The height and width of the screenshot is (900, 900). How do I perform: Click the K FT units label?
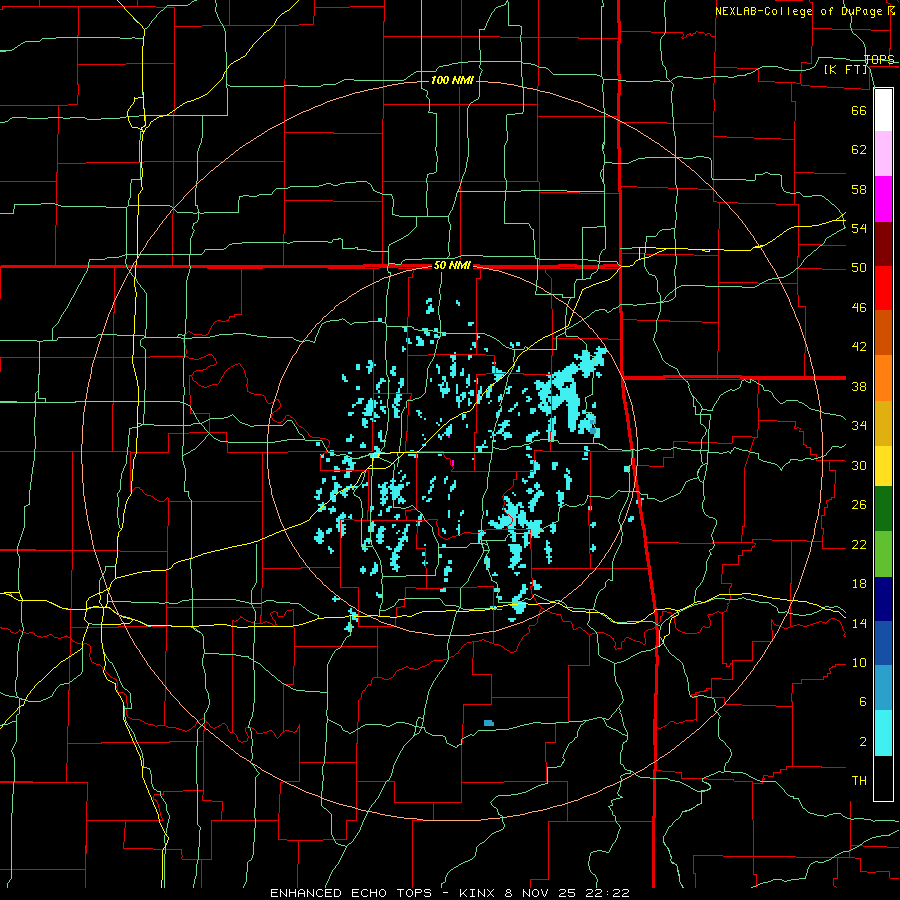pos(845,69)
